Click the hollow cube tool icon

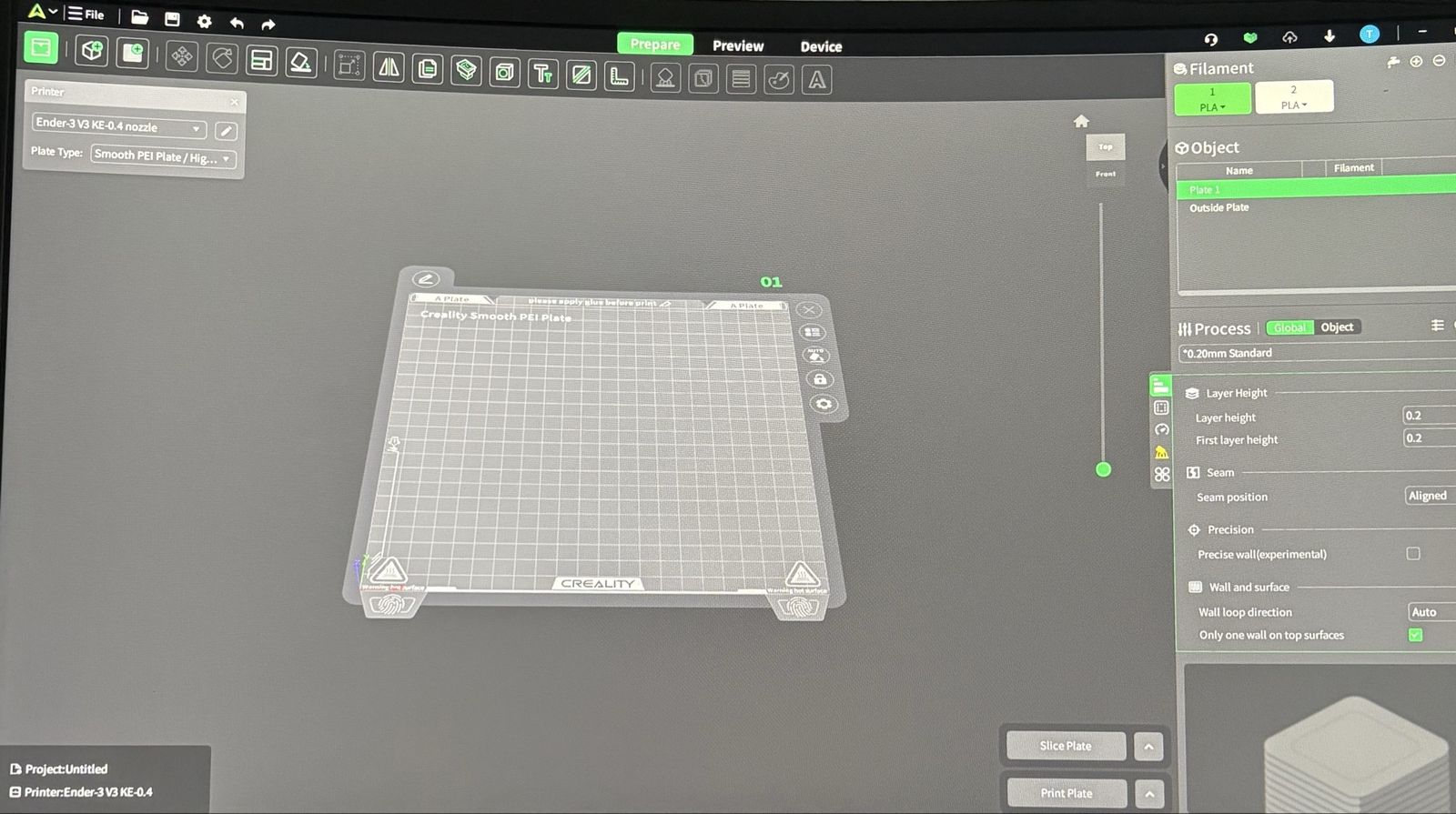(504, 72)
